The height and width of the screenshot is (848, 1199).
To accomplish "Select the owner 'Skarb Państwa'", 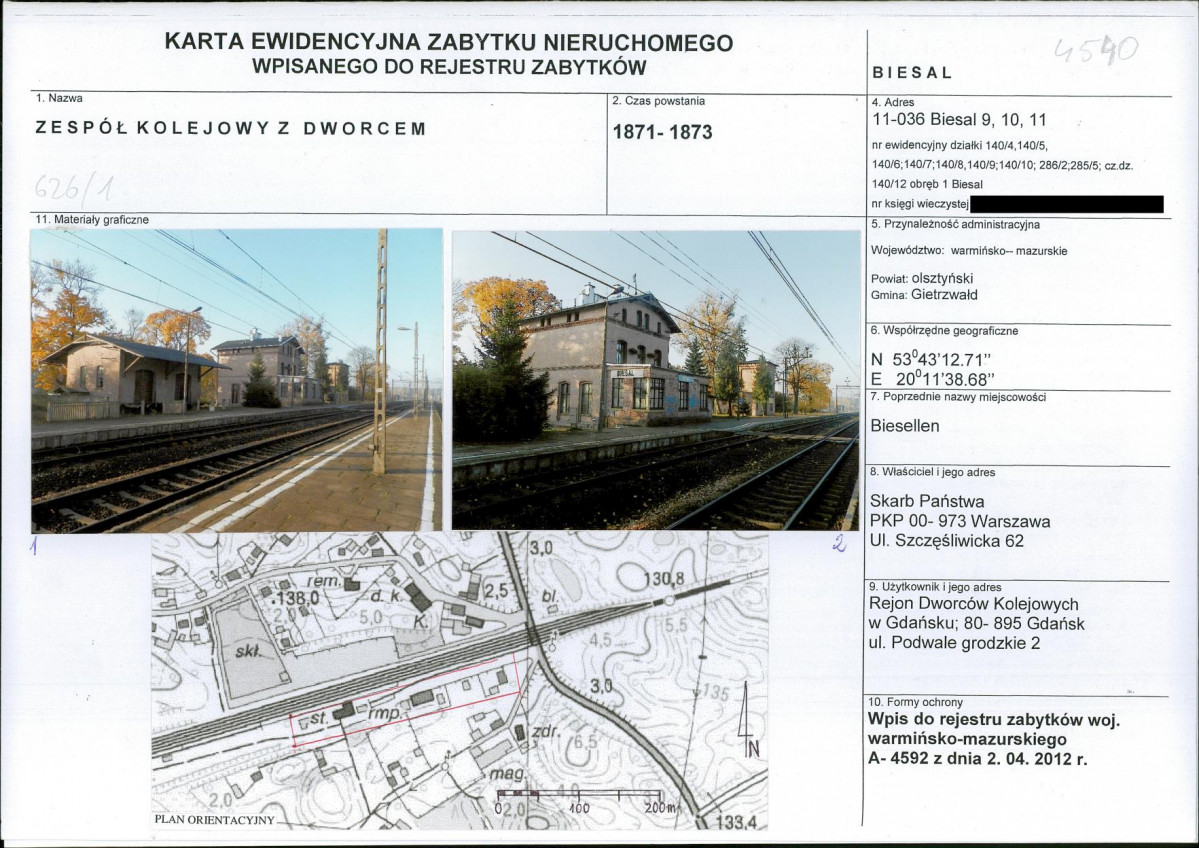I will [928, 502].
